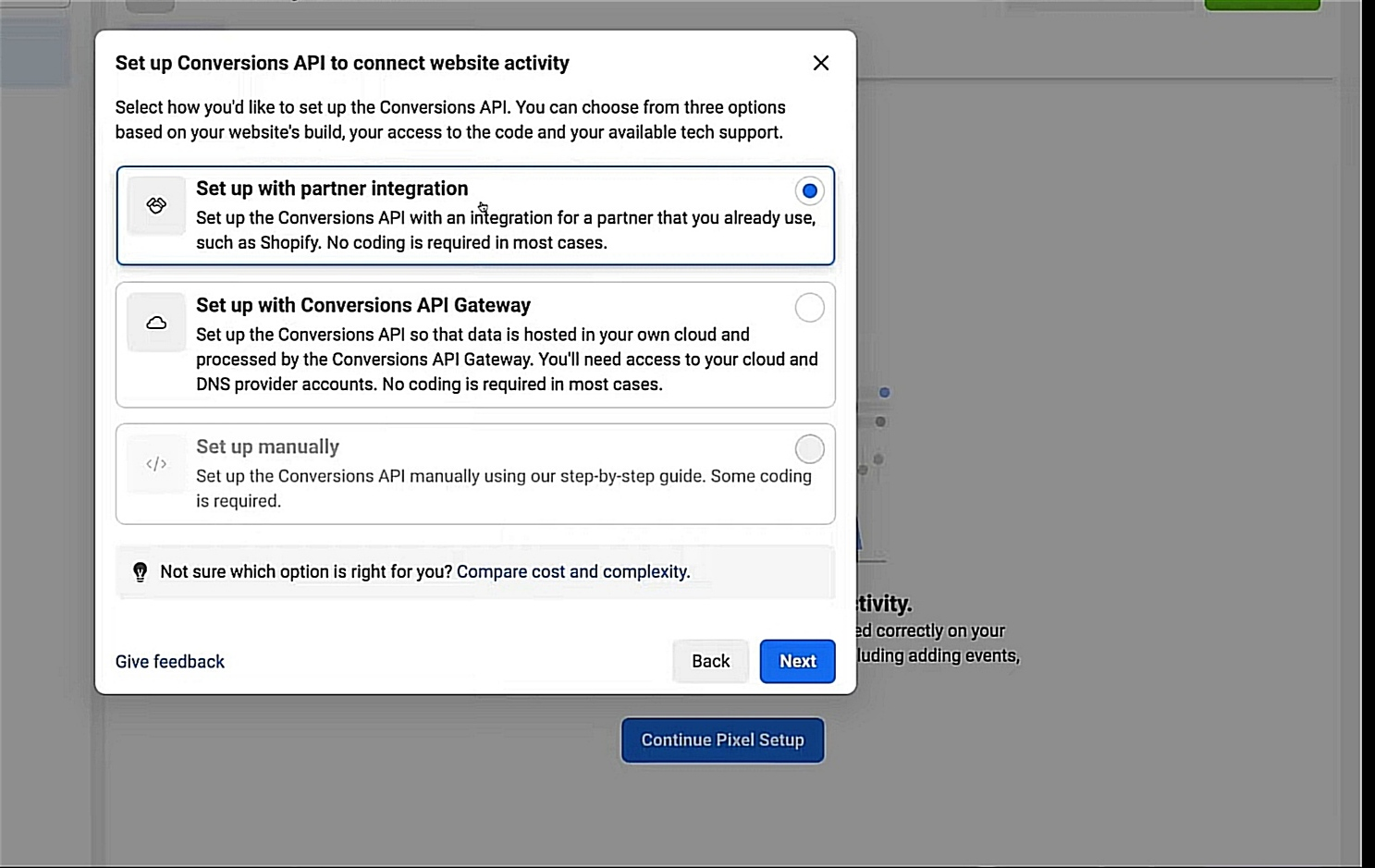Click the Continue Pixel Setup button
Screen dimensions: 1375x868
(x=722, y=740)
